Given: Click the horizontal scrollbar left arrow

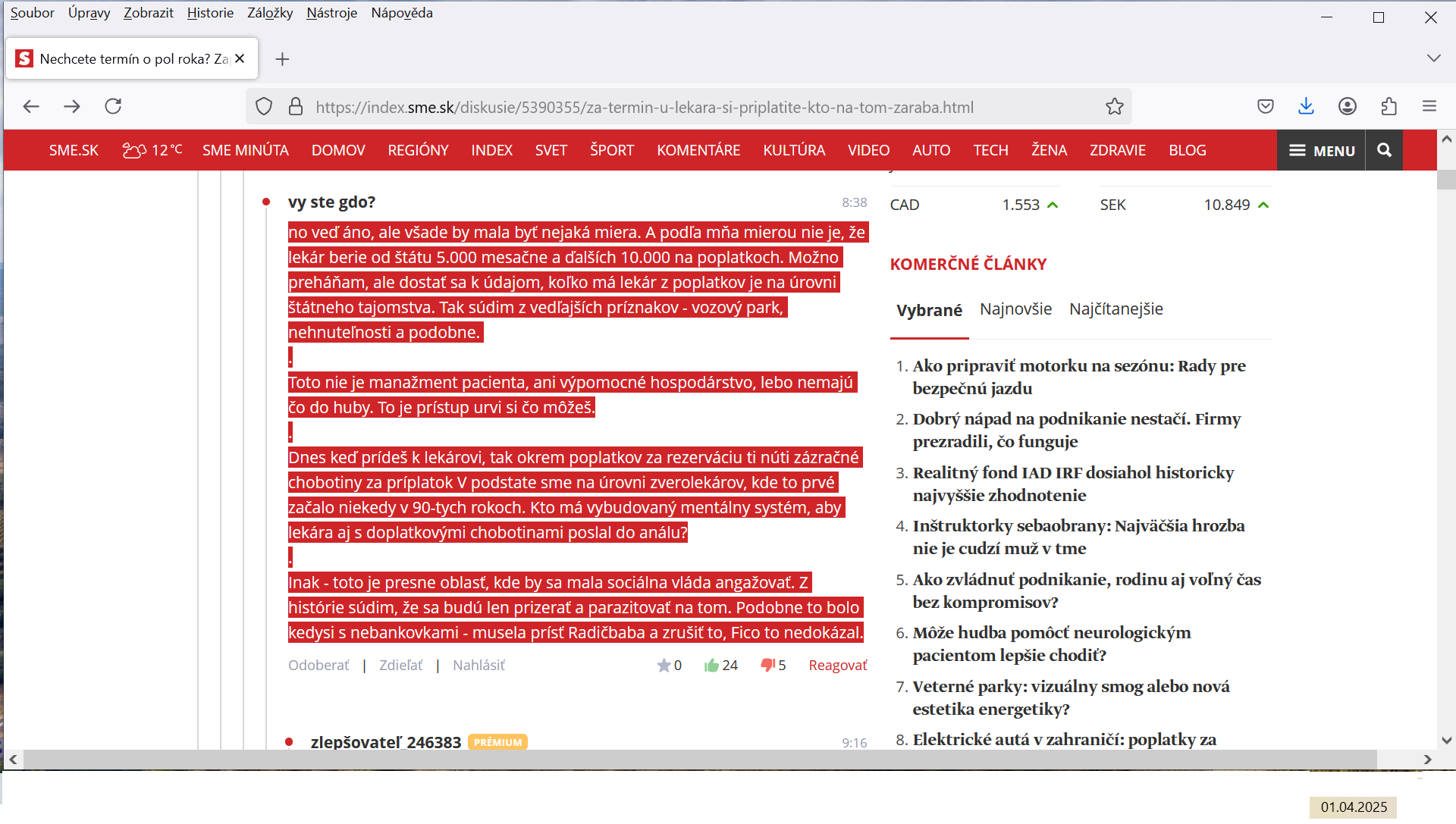Looking at the screenshot, I should point(13,760).
